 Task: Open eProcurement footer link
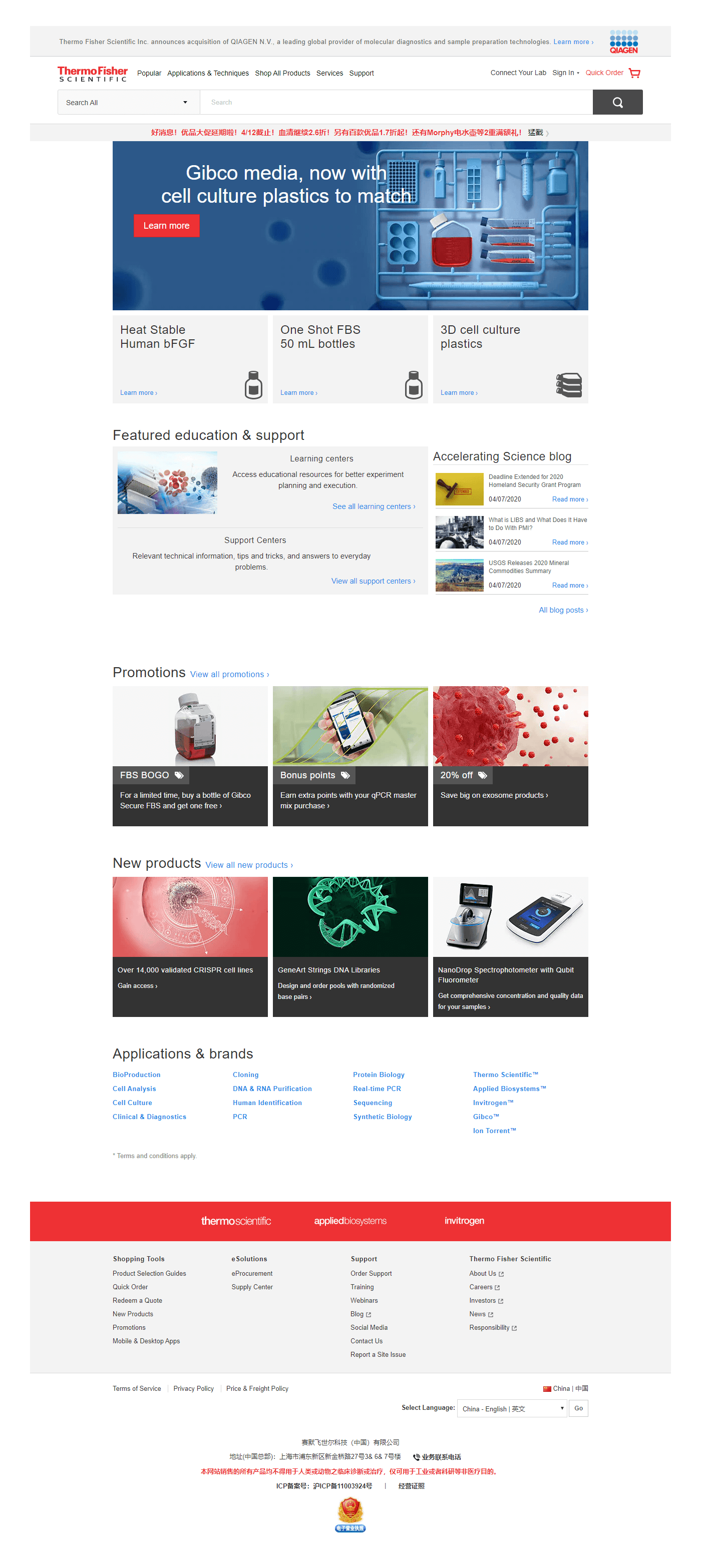[252, 1273]
